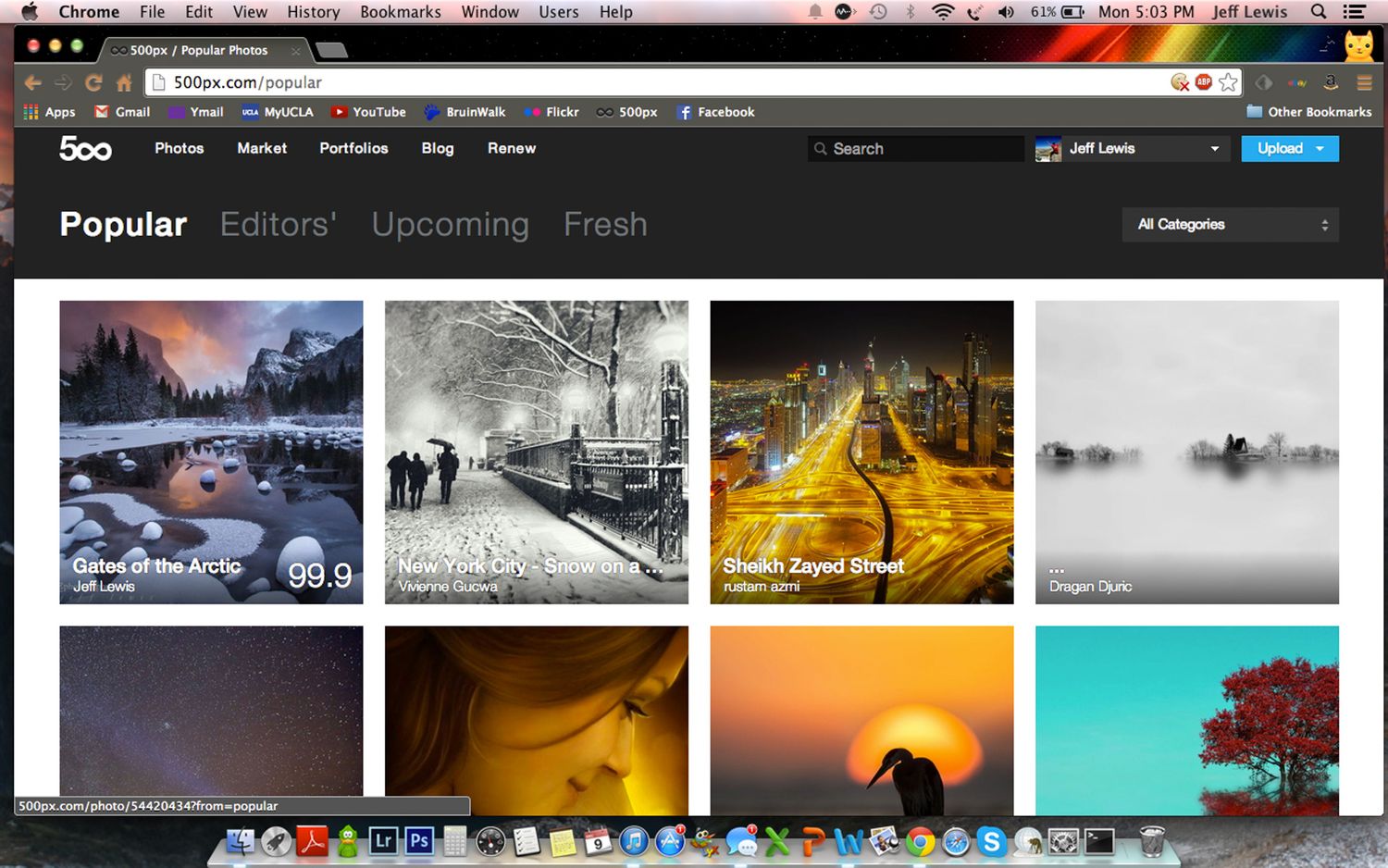1388x868 pixels.
Task: Open Adium from the dock
Action: coord(348,840)
